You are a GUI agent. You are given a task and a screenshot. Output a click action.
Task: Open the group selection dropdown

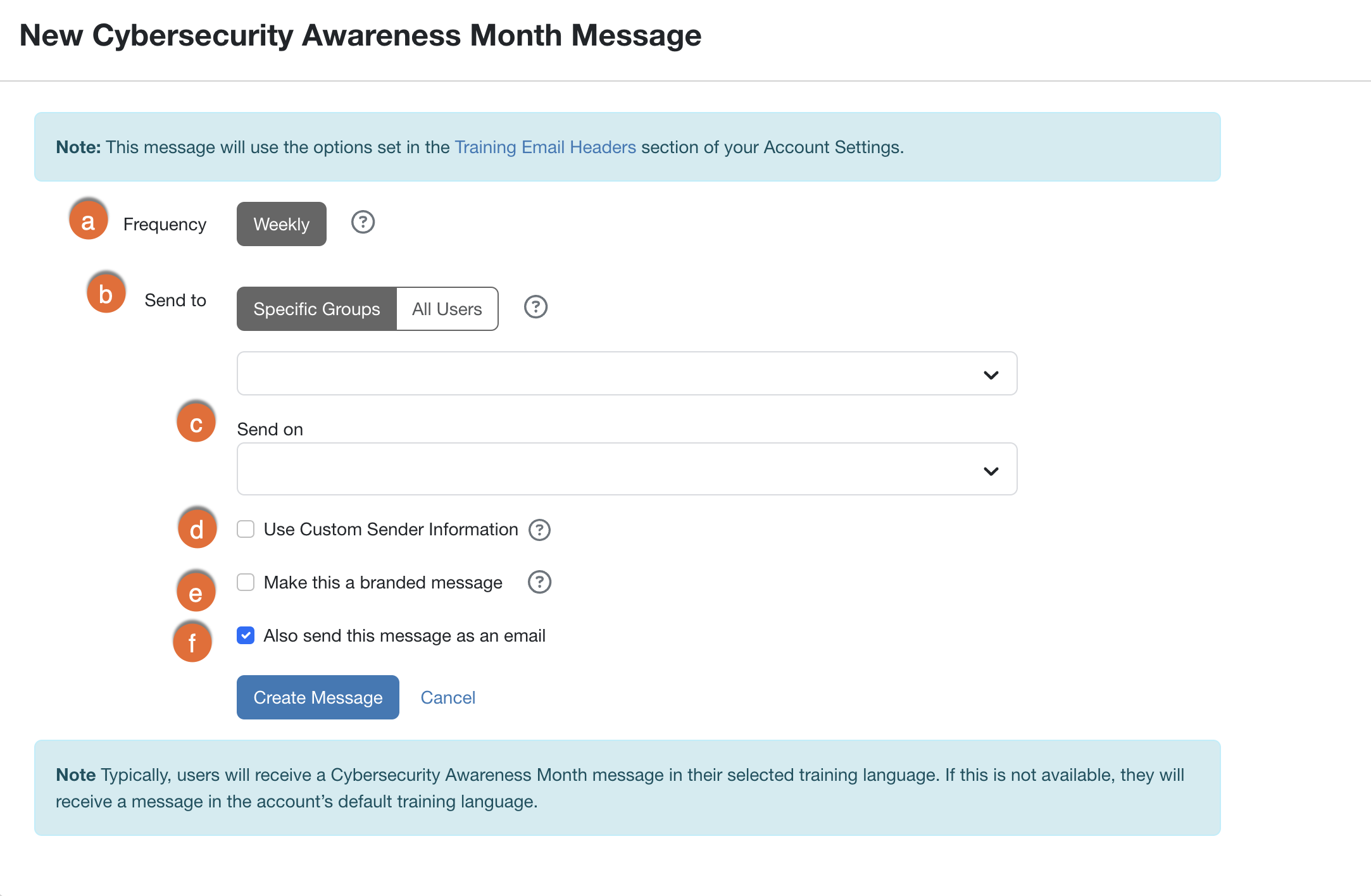626,373
